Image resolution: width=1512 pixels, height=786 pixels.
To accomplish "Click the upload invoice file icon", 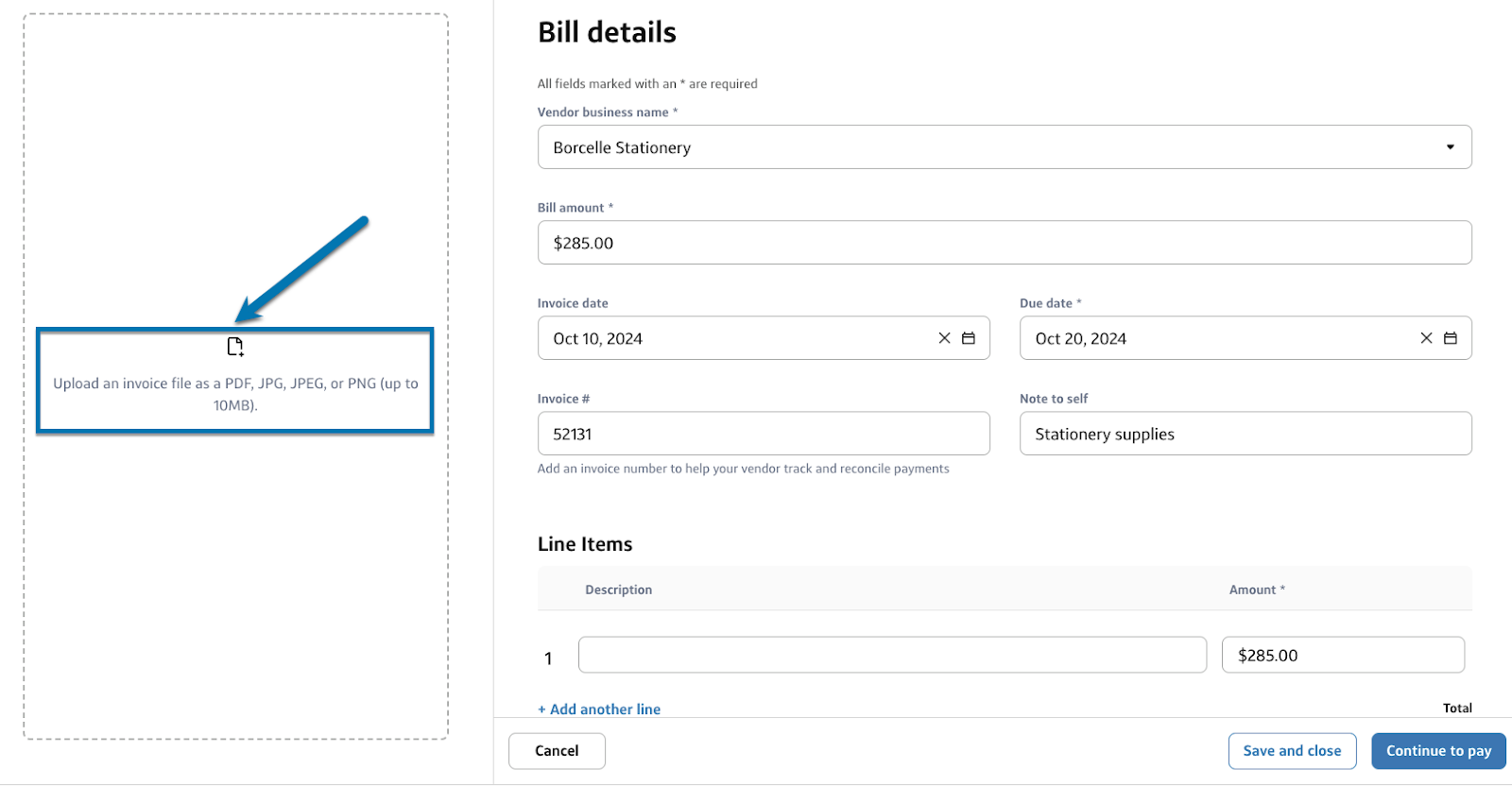I will tap(235, 347).
